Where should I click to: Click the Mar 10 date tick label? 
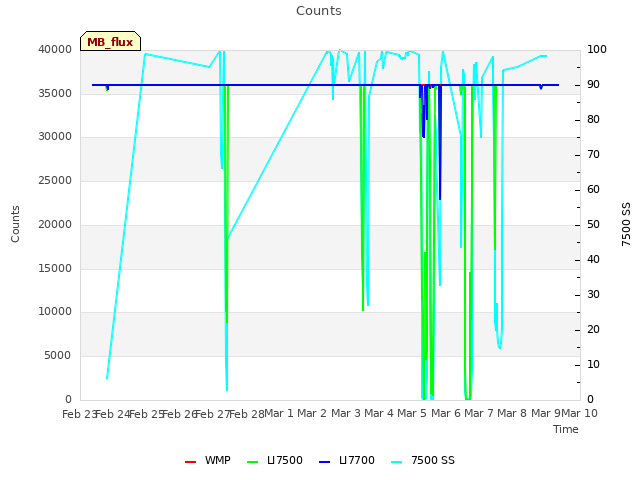click(580, 413)
